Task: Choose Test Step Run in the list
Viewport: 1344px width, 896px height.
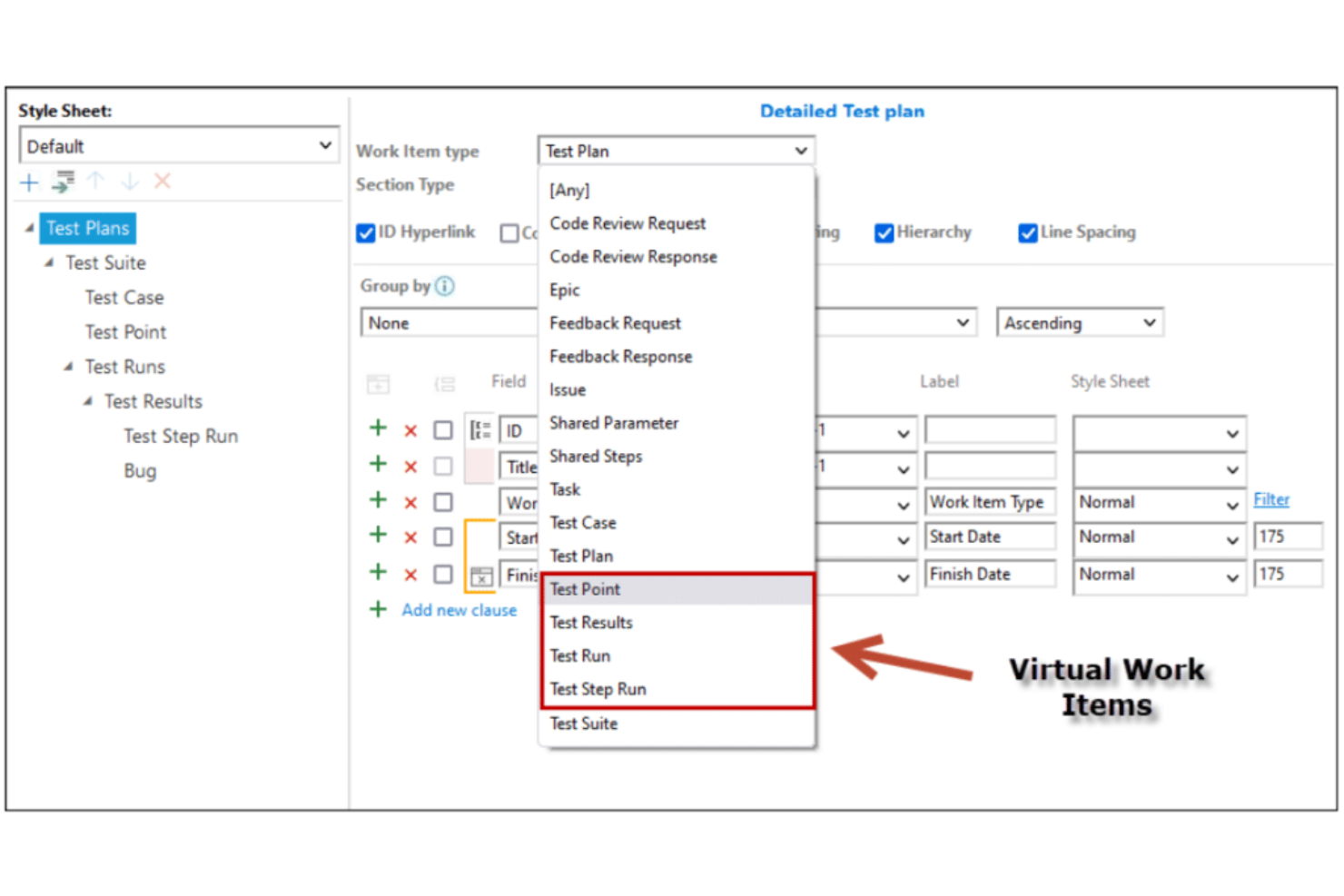Action: click(x=677, y=689)
